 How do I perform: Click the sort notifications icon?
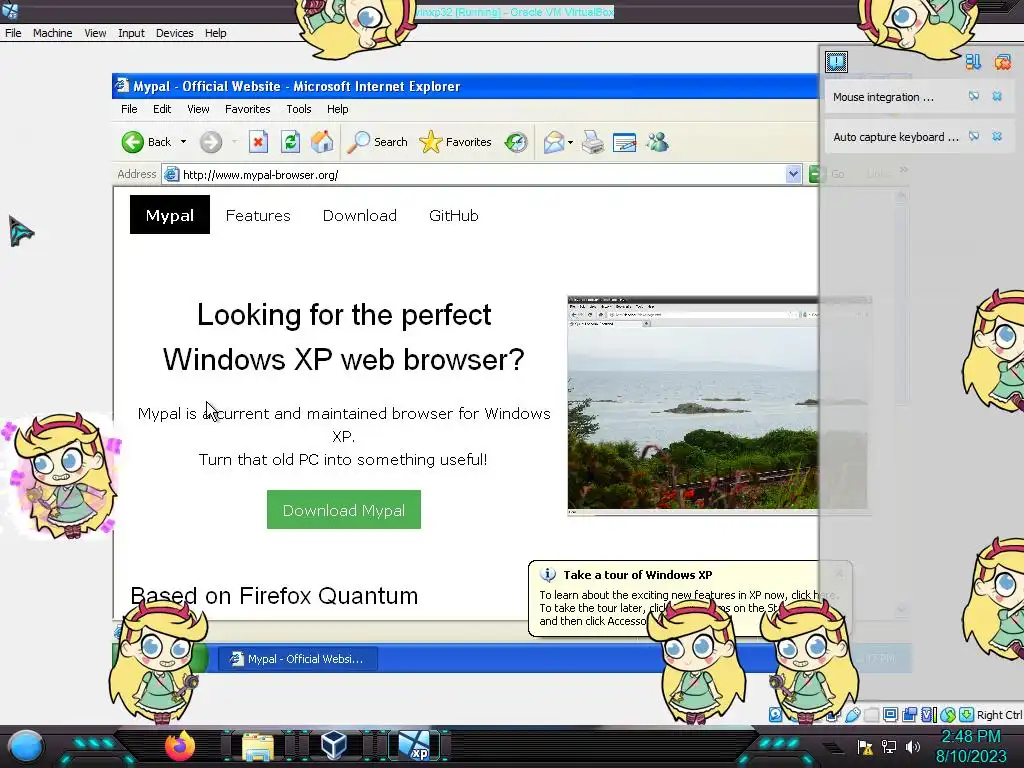pyautogui.click(x=973, y=62)
